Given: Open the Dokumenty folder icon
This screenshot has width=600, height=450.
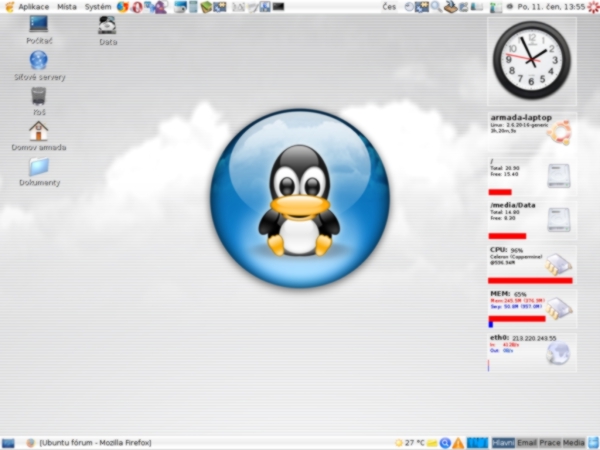Looking at the screenshot, I should click(39, 172).
